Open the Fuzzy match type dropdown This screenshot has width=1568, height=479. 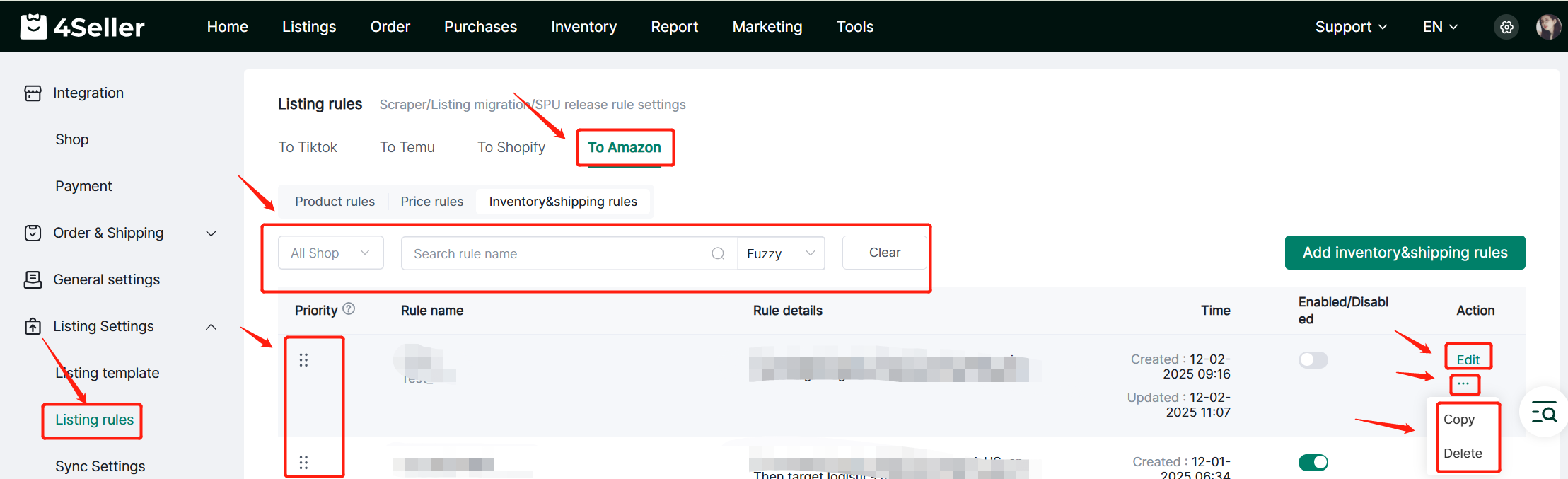point(781,253)
